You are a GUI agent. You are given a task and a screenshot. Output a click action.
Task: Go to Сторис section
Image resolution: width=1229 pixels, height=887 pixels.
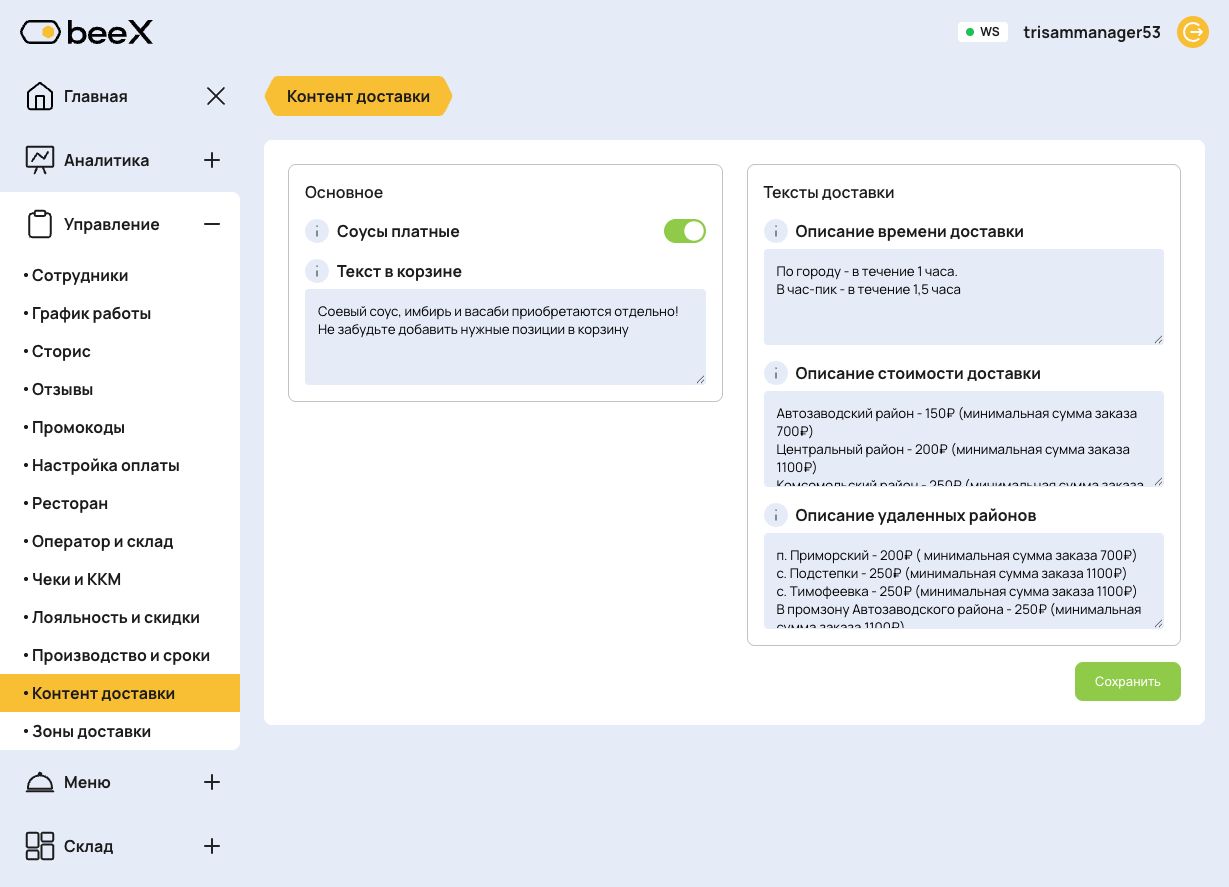(120, 351)
